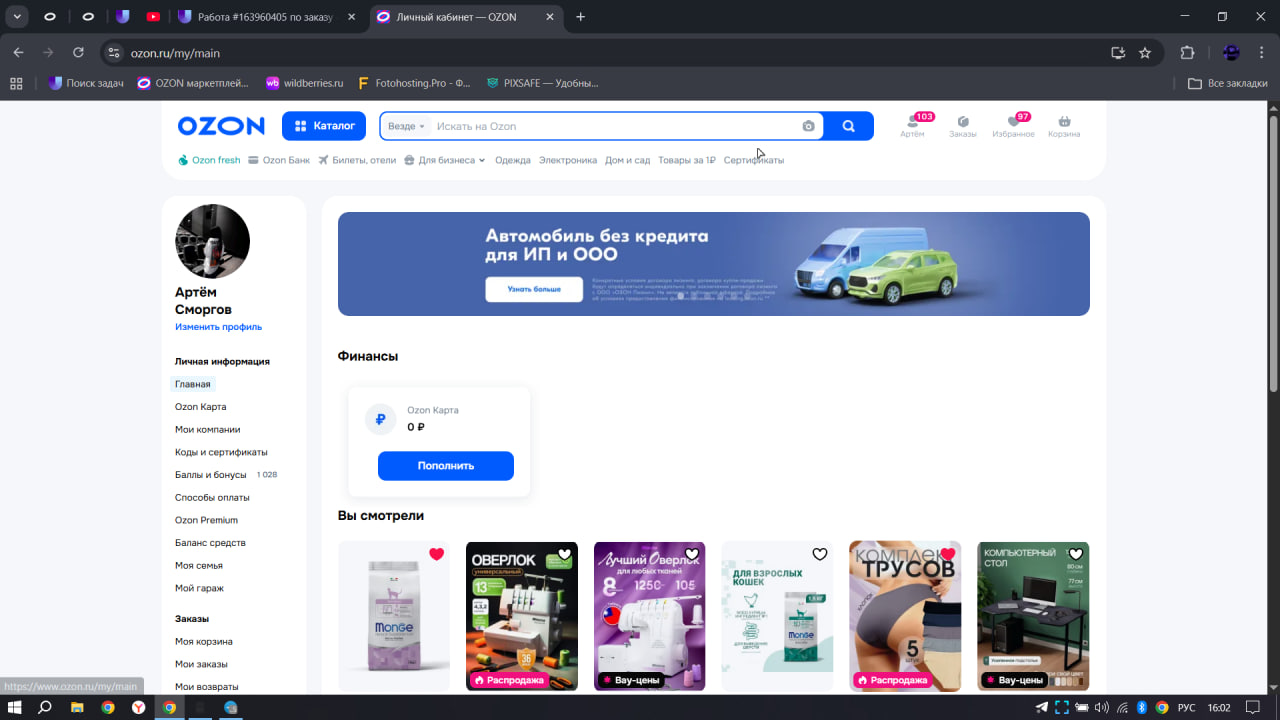Click the magnifier search button

(x=849, y=126)
